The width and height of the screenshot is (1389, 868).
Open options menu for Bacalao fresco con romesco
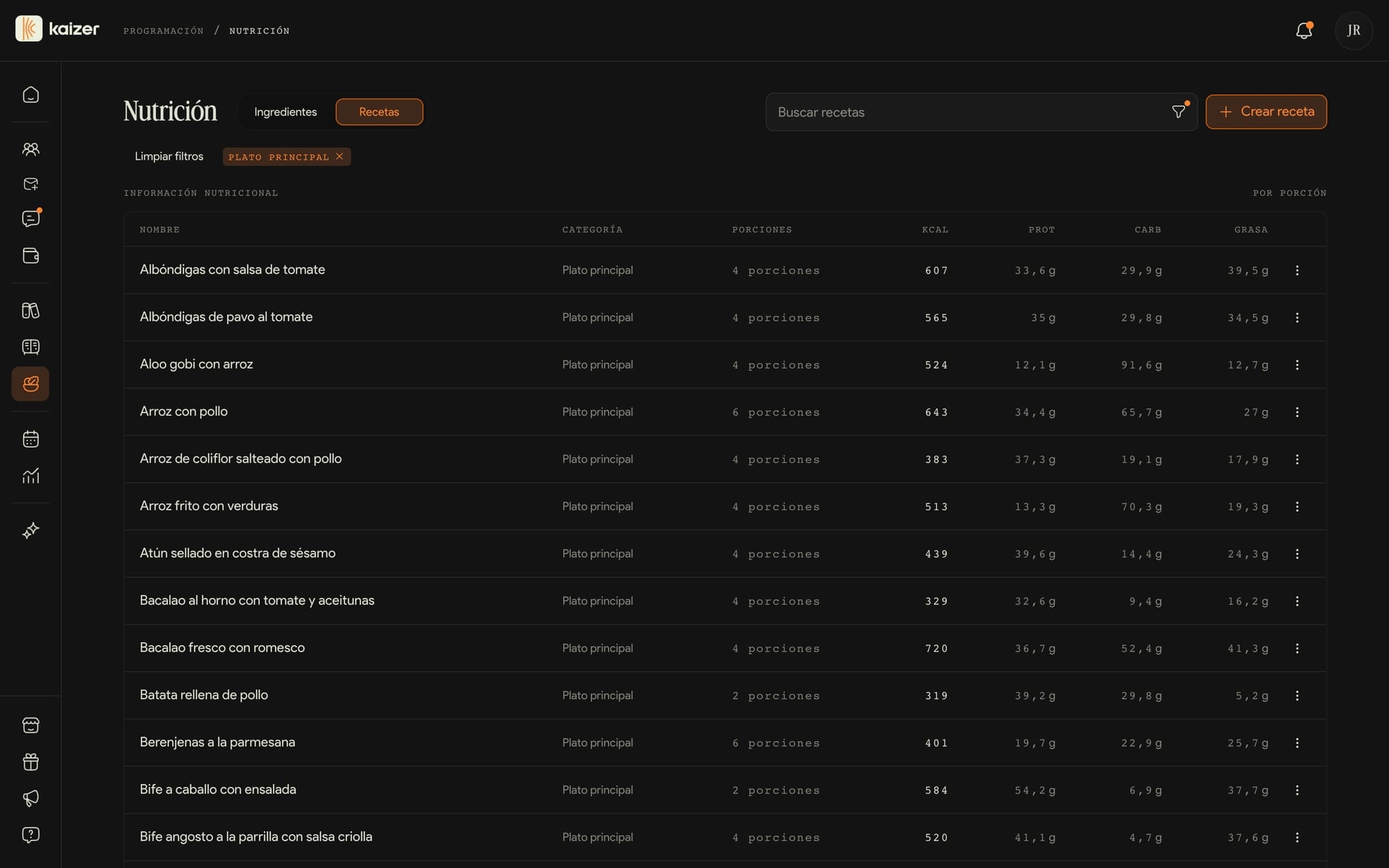click(x=1297, y=648)
